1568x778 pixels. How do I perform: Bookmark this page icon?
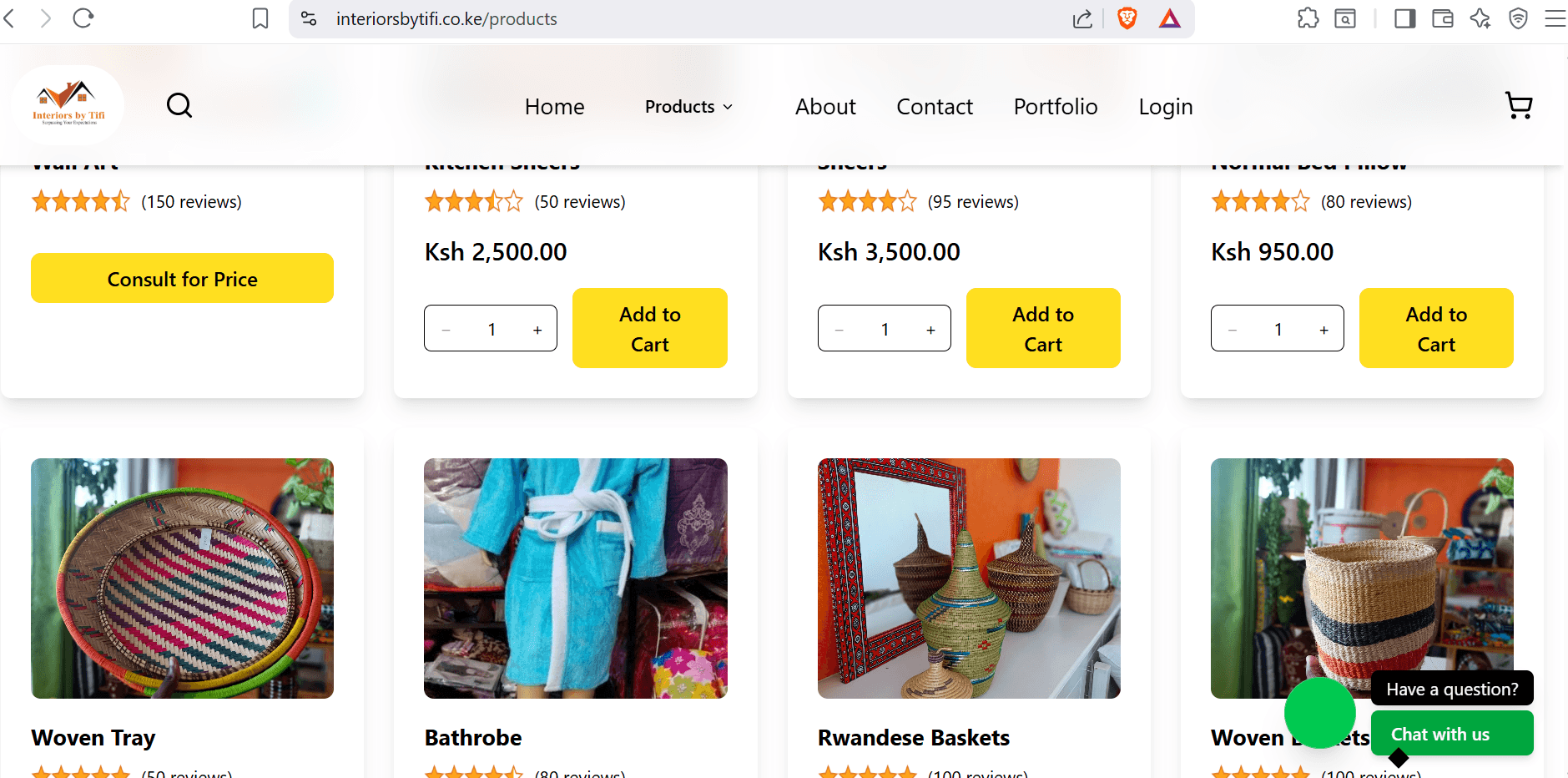pyautogui.click(x=260, y=18)
